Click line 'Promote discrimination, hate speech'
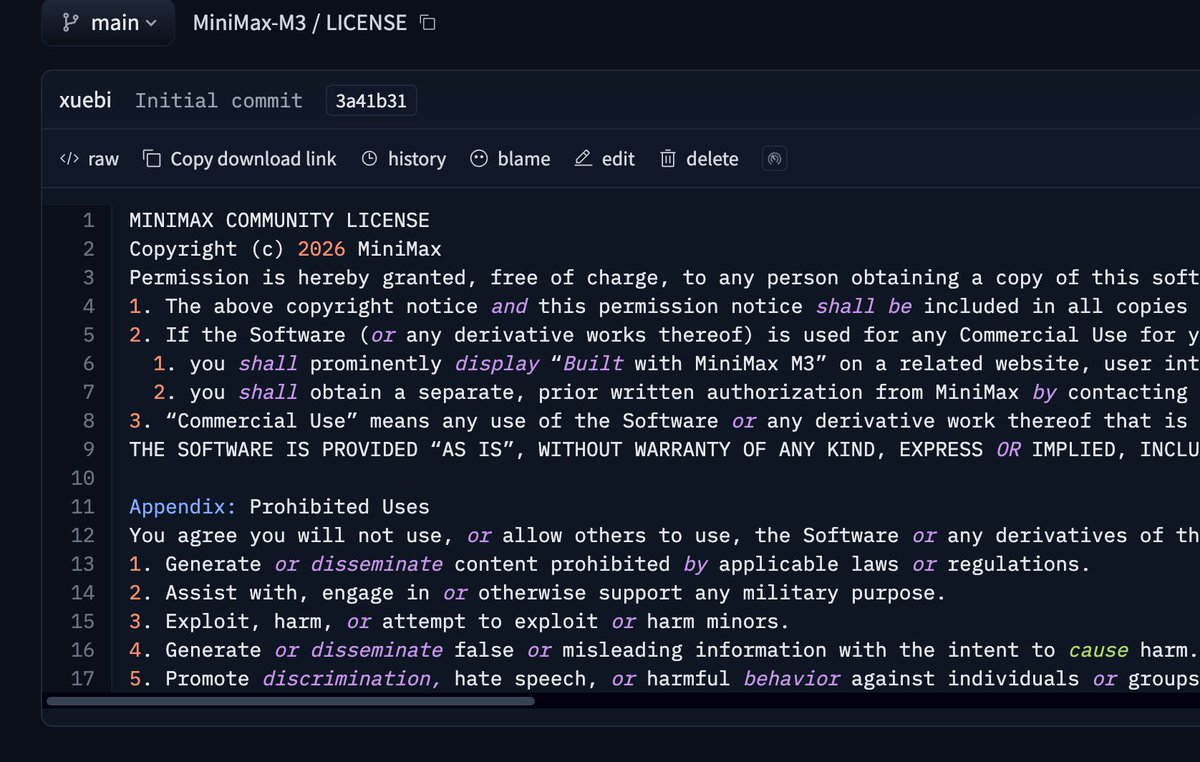 (664, 679)
